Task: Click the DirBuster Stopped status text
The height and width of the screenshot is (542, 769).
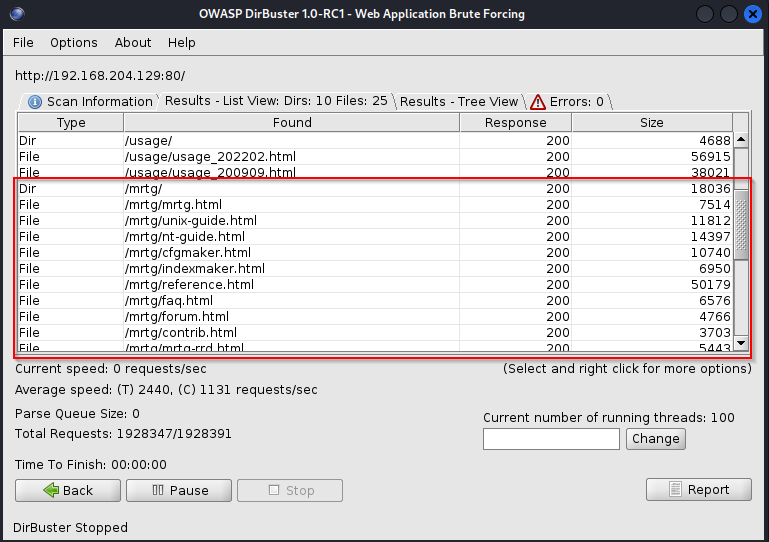Action: point(70,527)
